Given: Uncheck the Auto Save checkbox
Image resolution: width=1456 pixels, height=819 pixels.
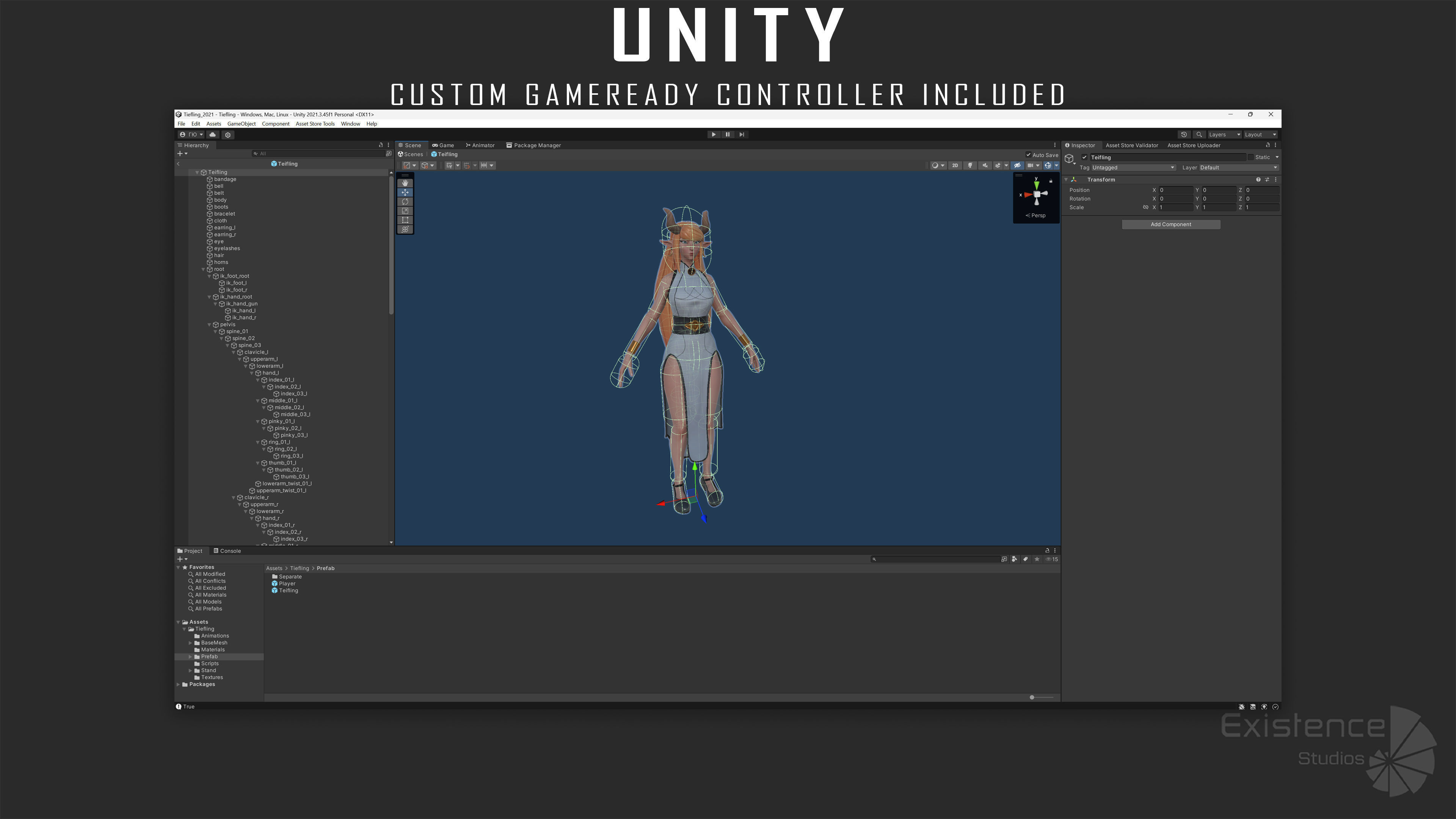Looking at the screenshot, I should pos(1028,155).
